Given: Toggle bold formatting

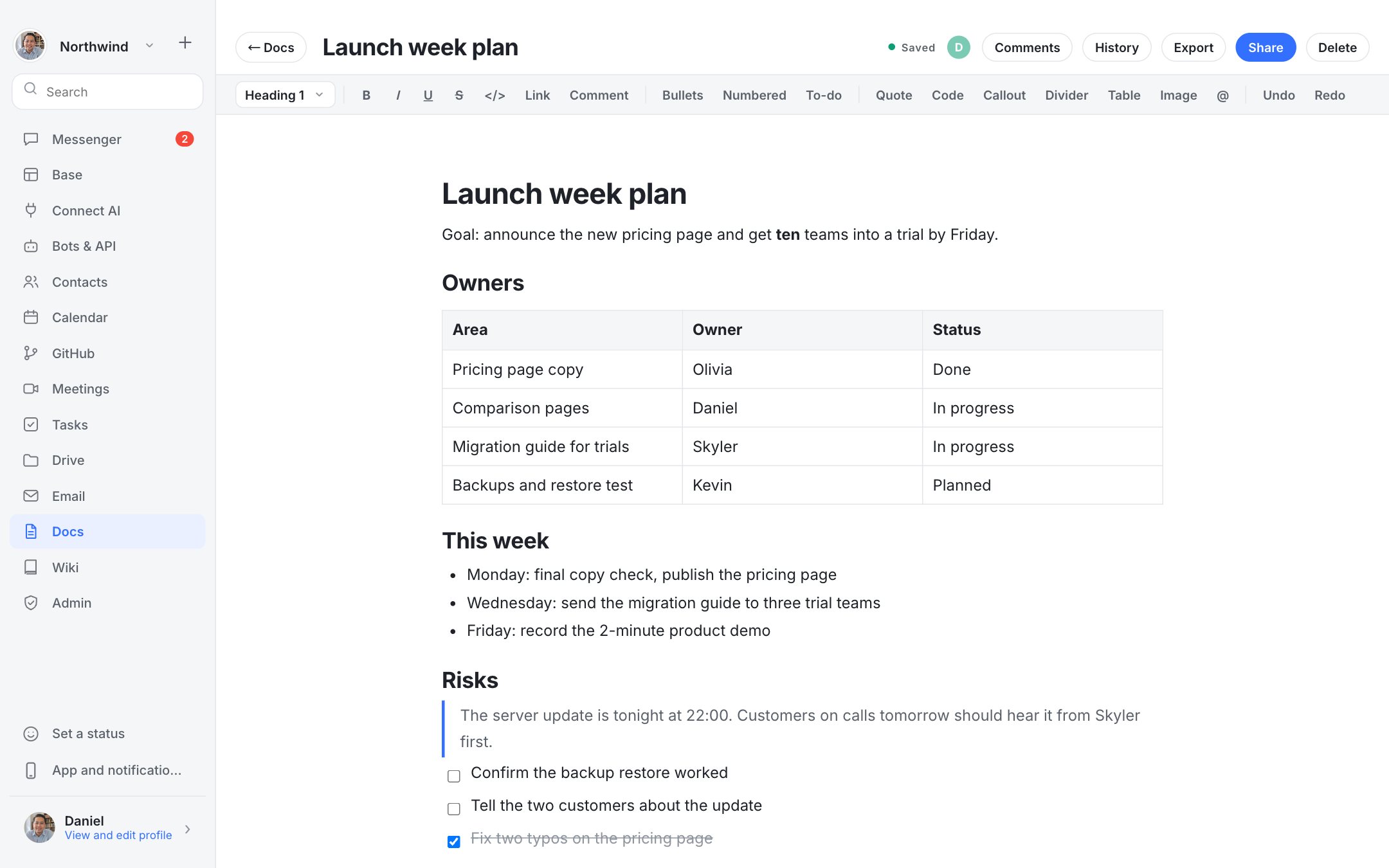Looking at the screenshot, I should [x=366, y=95].
